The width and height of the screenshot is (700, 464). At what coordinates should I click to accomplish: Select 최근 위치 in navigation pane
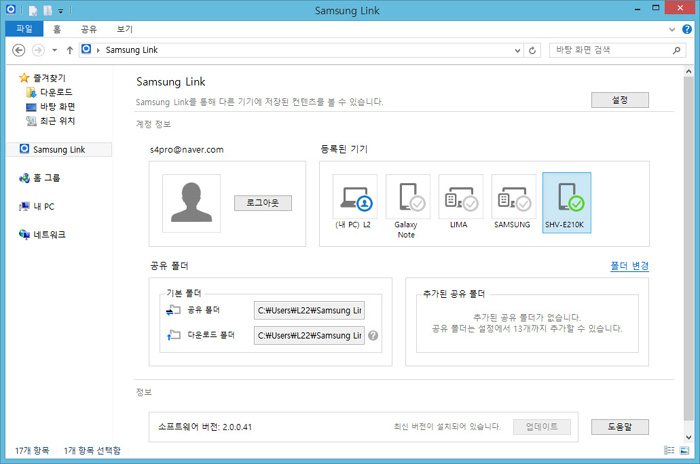(50, 121)
